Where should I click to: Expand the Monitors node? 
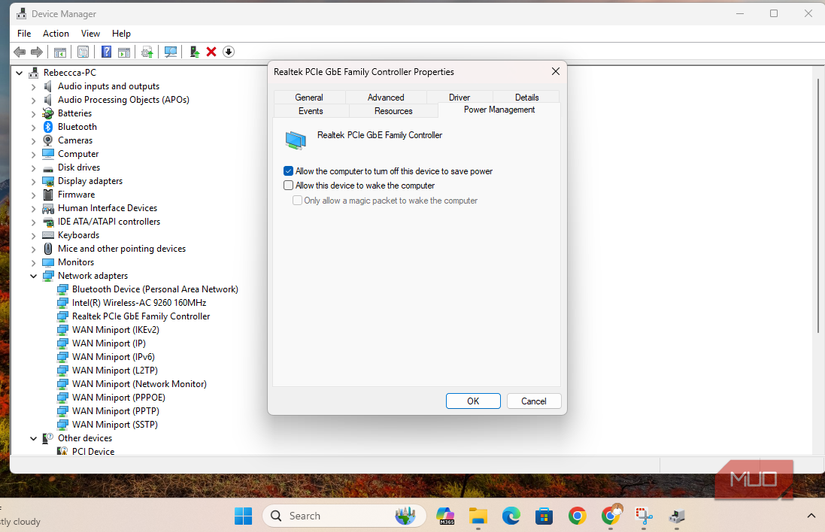click(34, 263)
